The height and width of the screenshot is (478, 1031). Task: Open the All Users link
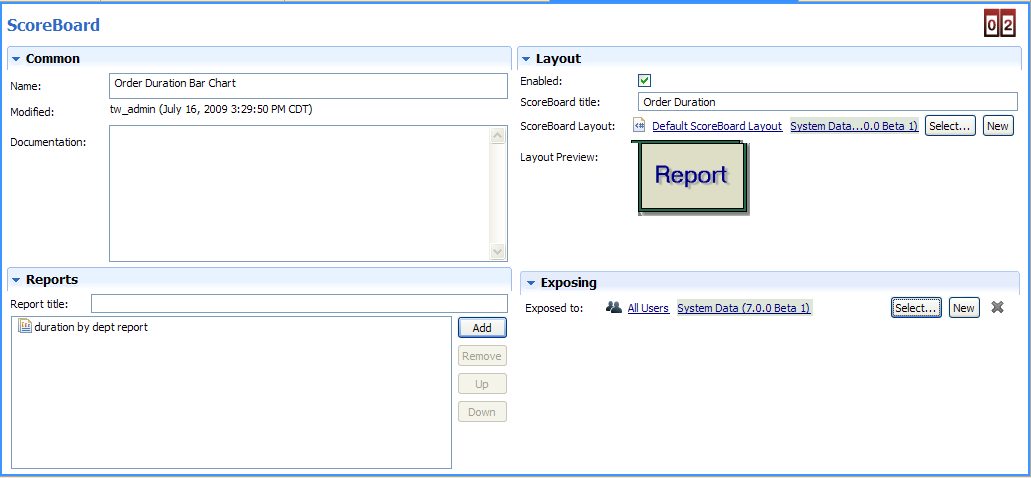(648, 308)
